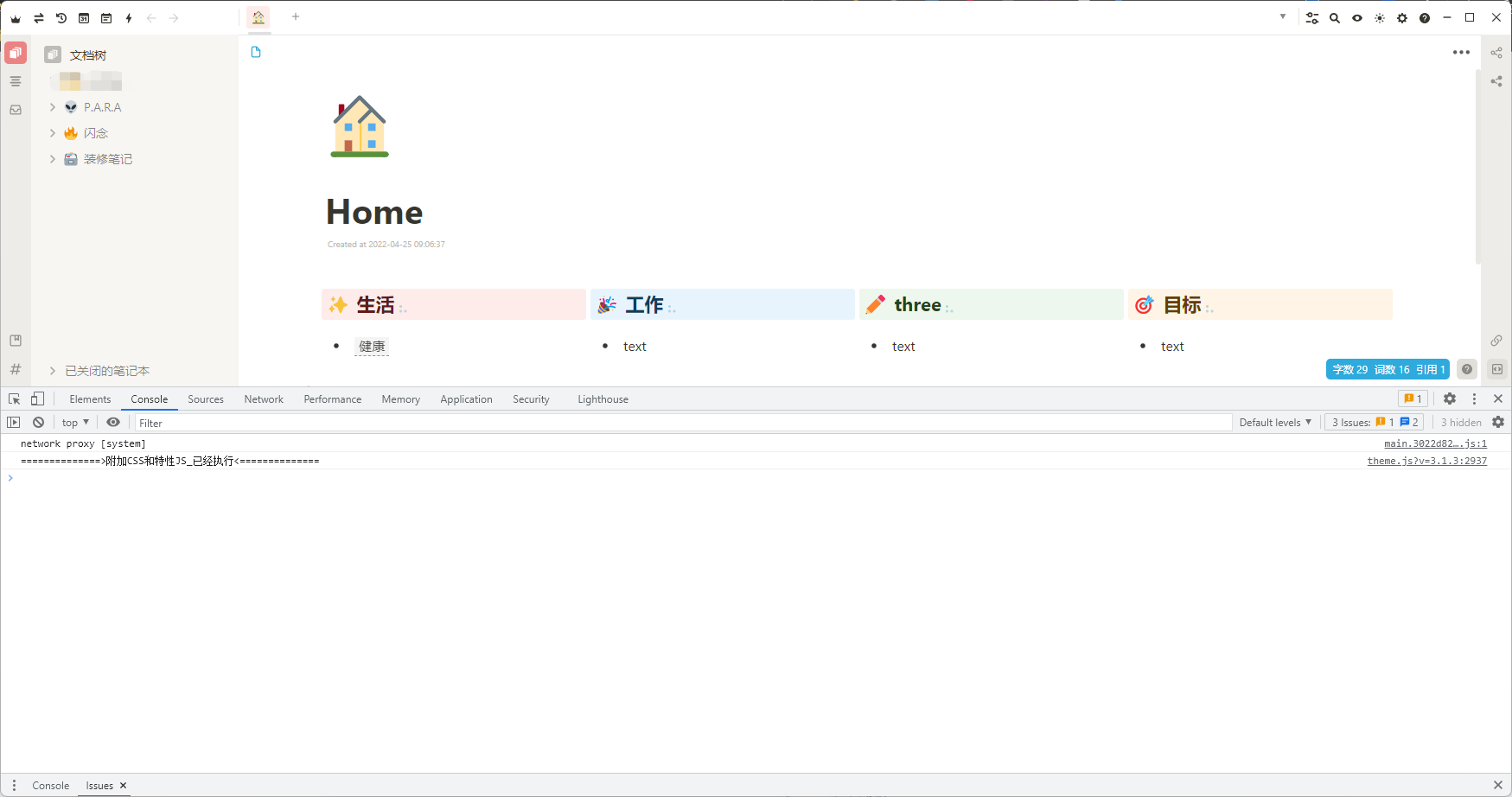Go forward with the right arrow
Screen dimensions: 1512x797
point(174,18)
